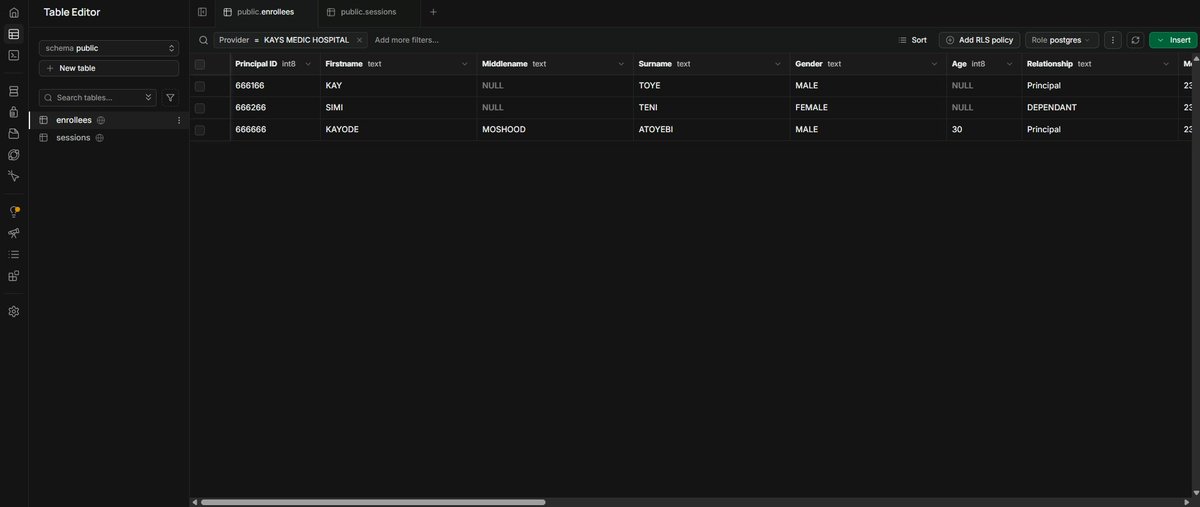Check the row checkbox for KAY TOYE
Viewport: 1200px width, 507px height.
[x=200, y=86]
